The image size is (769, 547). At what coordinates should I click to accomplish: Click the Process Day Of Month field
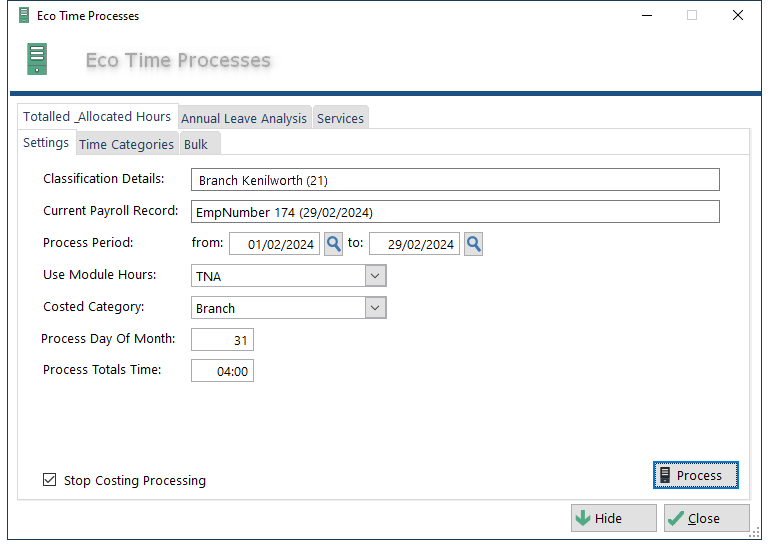click(222, 340)
